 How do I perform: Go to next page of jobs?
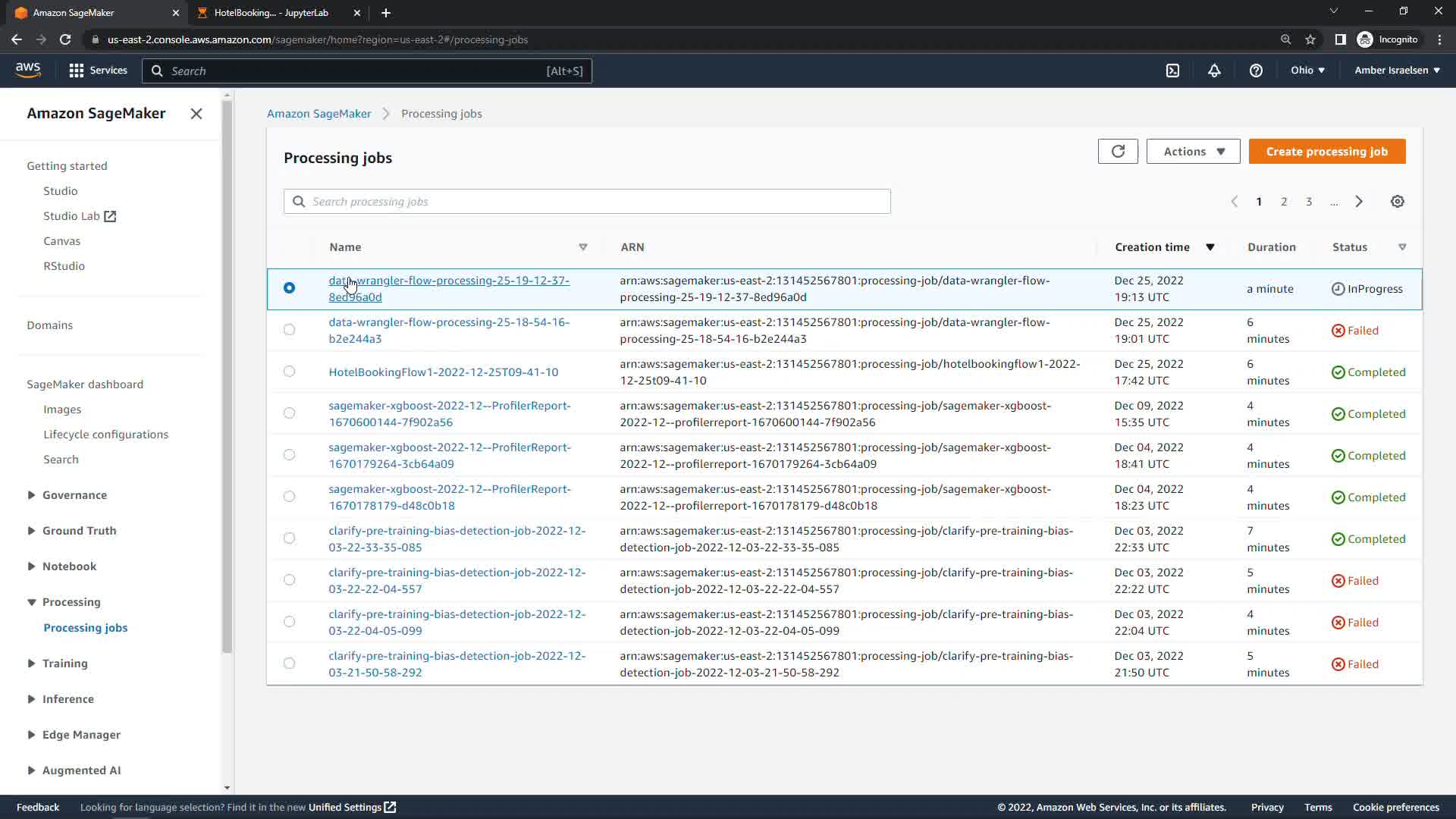pos(1359,202)
